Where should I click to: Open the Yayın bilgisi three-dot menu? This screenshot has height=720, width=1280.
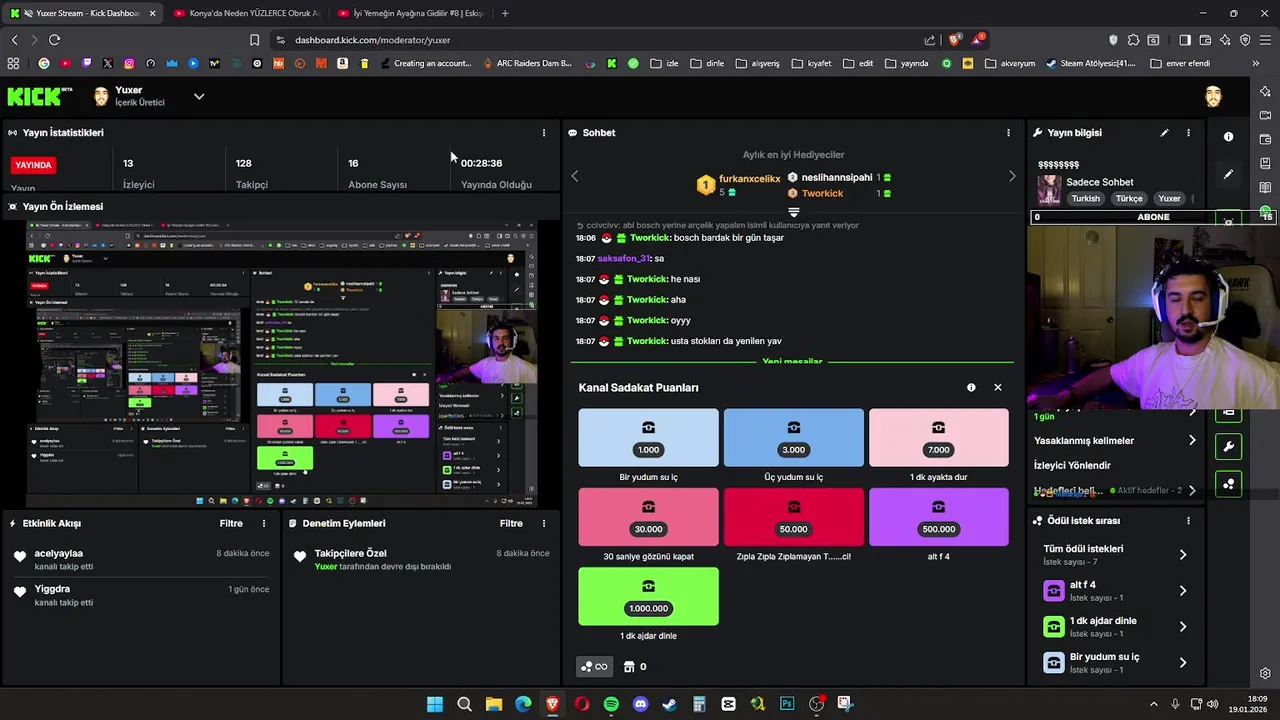[x=1188, y=132]
